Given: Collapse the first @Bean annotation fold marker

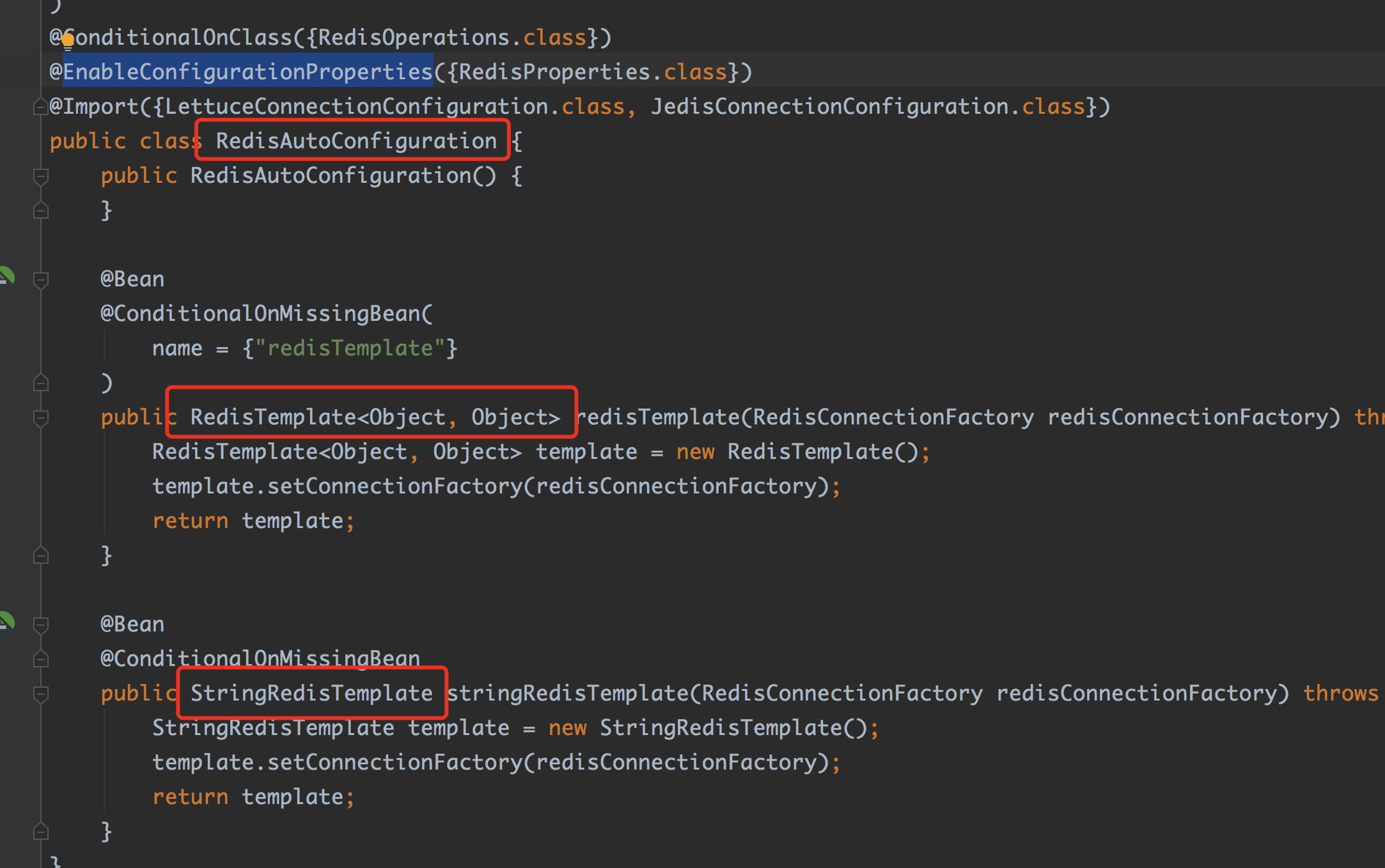Looking at the screenshot, I should [40, 279].
